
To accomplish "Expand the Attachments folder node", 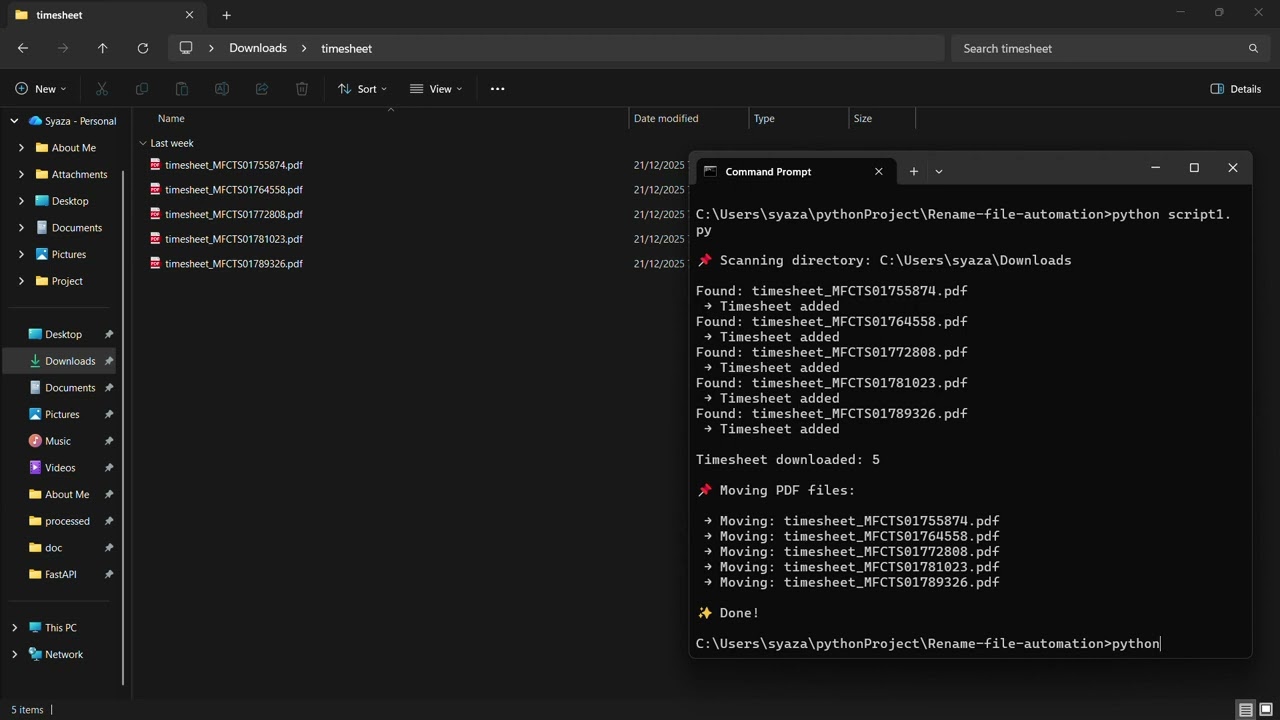I will 21,174.
